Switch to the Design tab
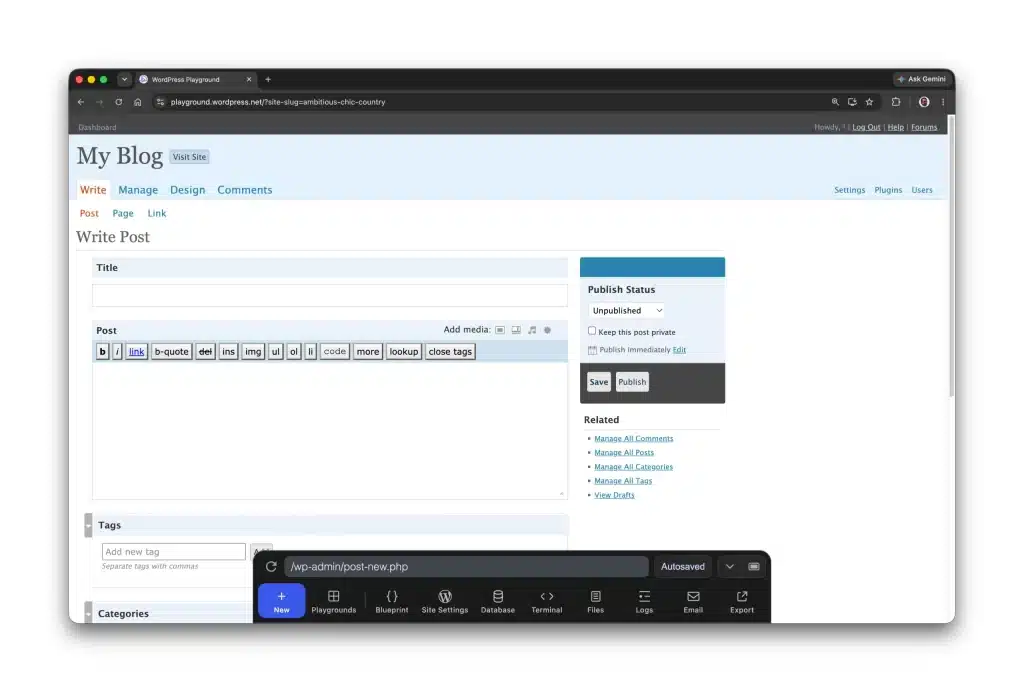Viewport: 1024px width, 692px height. point(187,190)
